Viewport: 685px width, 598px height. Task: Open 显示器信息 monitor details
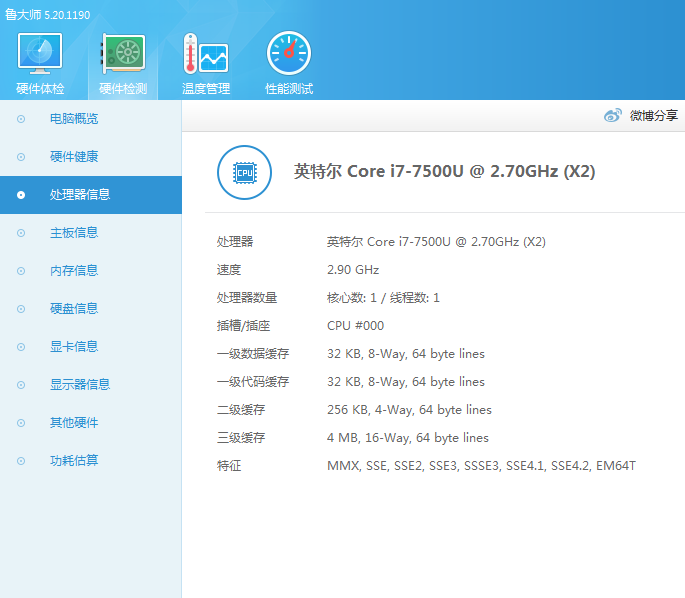(80, 385)
